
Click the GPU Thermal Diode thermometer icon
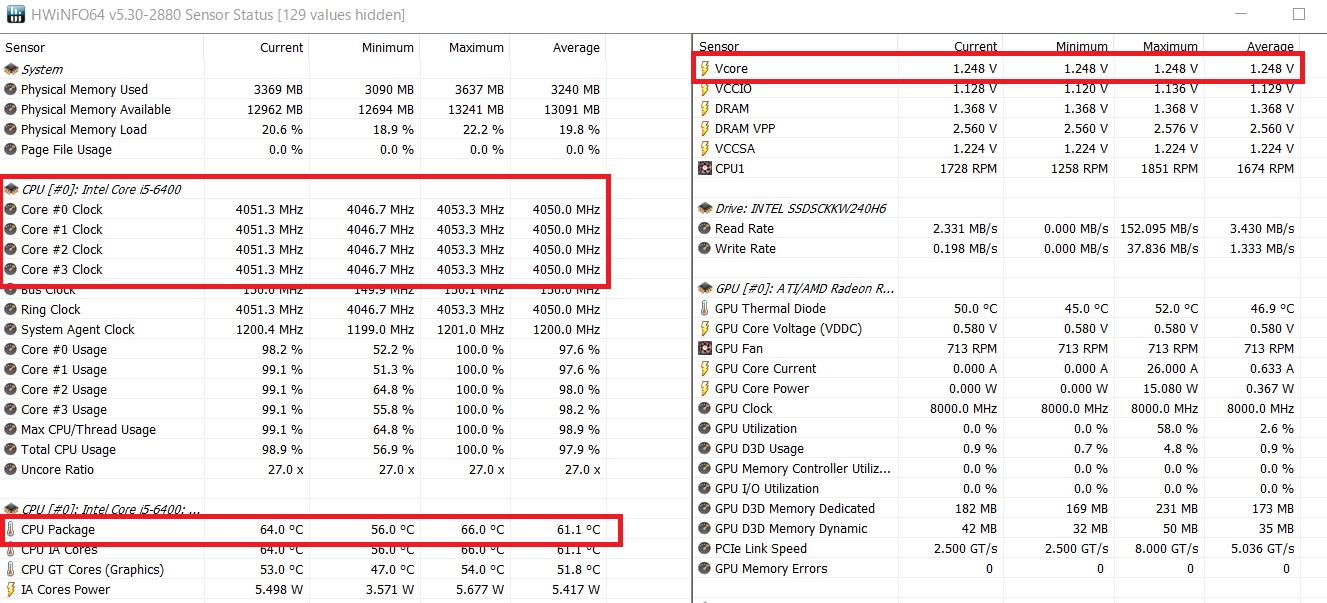coord(705,308)
